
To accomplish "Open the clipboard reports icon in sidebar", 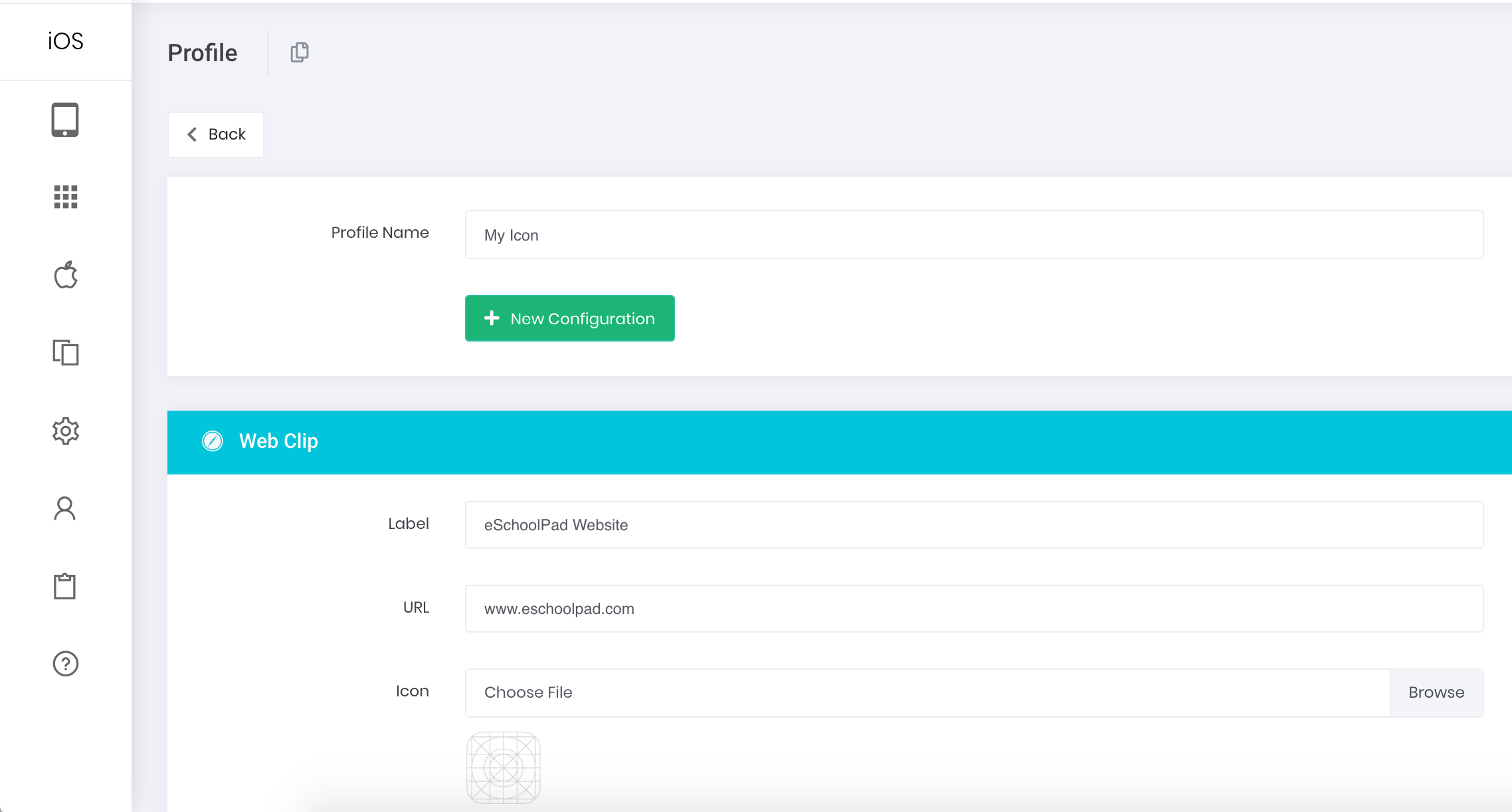I will 65,586.
